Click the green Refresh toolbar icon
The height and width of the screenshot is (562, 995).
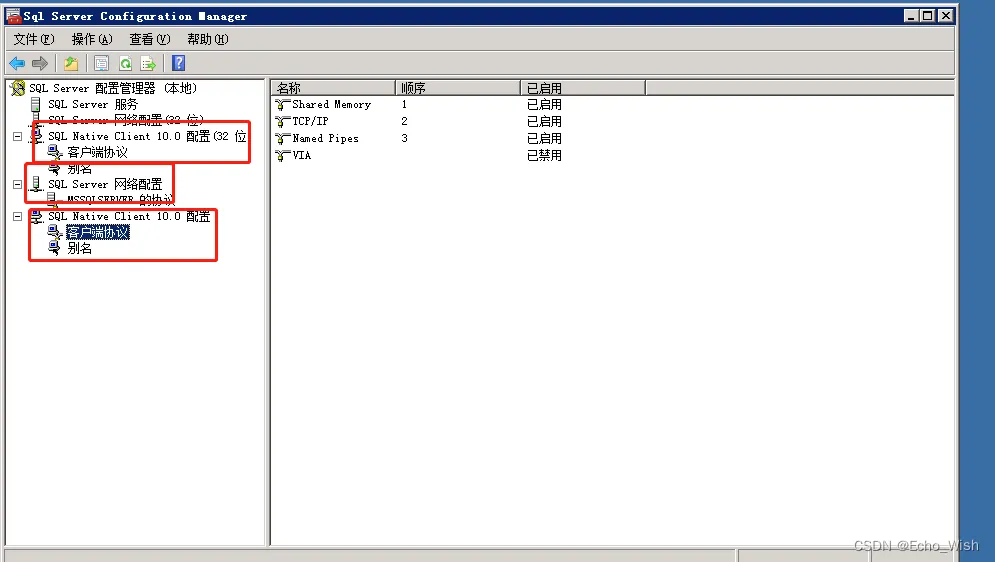pyautogui.click(x=125, y=63)
